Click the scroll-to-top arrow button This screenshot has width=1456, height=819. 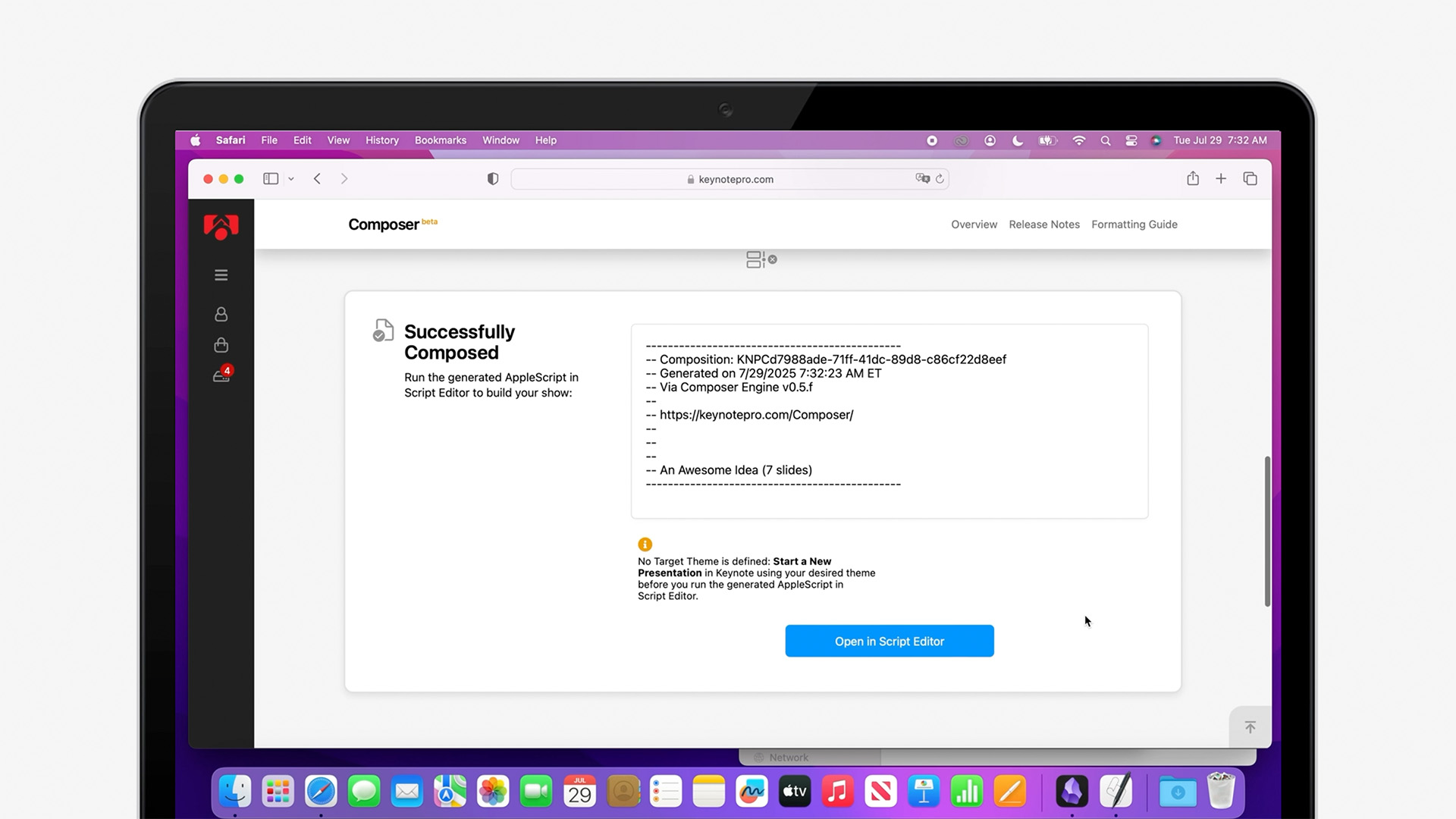1250,726
